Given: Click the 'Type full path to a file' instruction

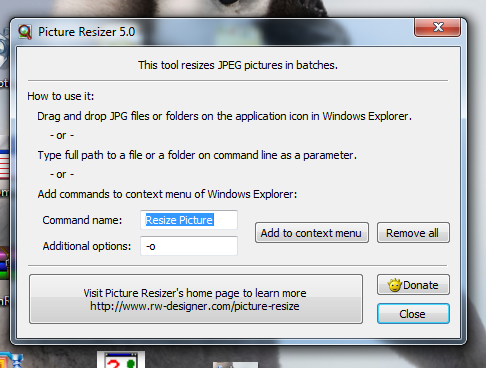Looking at the screenshot, I should (197, 155).
